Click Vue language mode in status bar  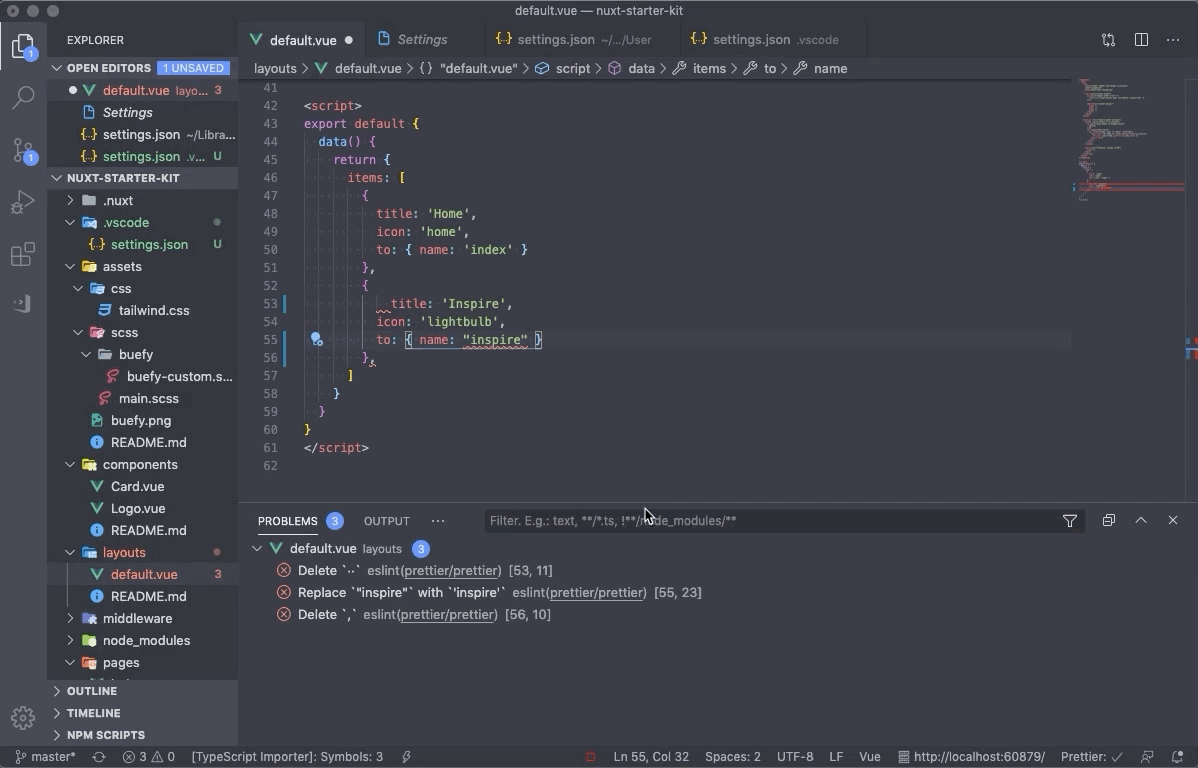(x=869, y=757)
